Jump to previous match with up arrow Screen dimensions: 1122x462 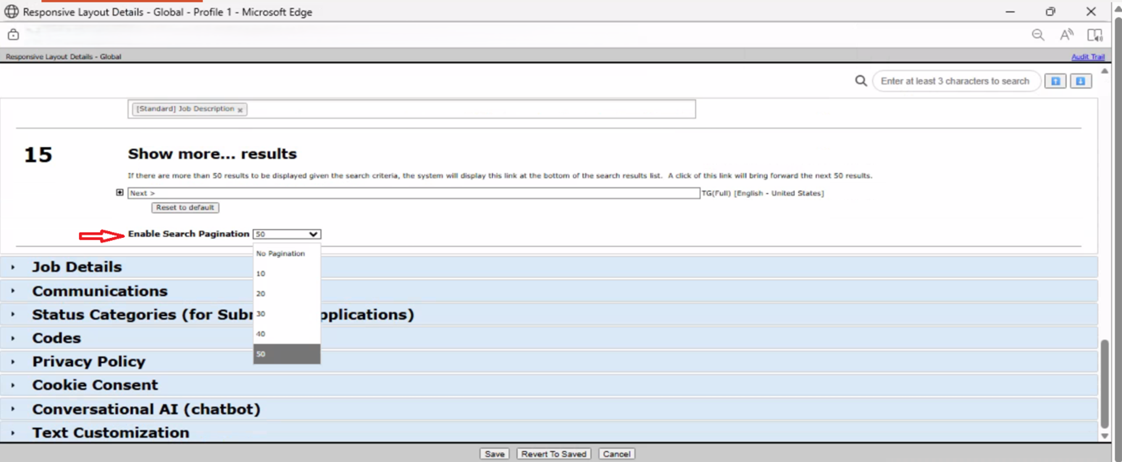(x=1055, y=81)
